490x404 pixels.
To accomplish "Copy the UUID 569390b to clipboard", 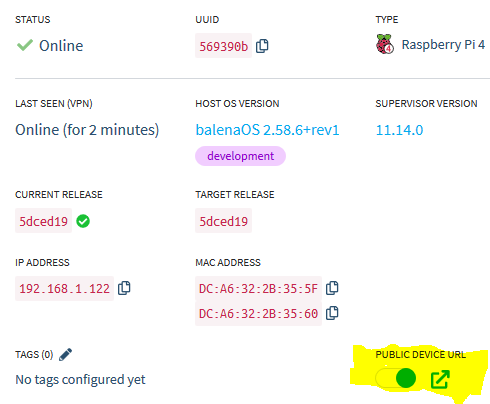I will 262,46.
